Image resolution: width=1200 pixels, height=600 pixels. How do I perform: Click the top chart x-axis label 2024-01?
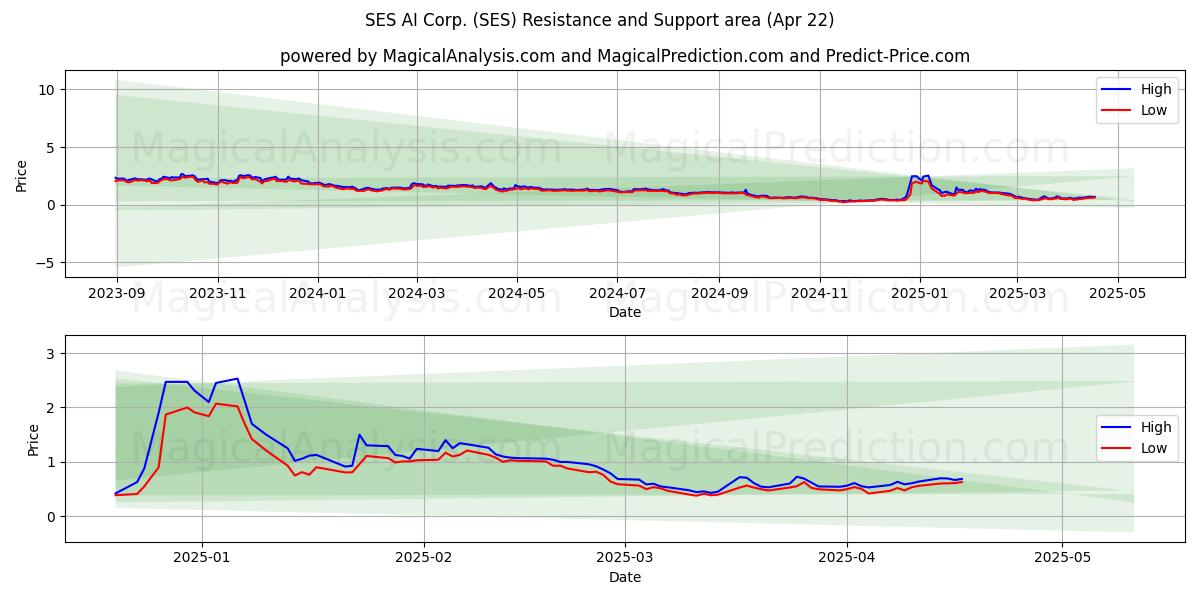tap(318, 294)
